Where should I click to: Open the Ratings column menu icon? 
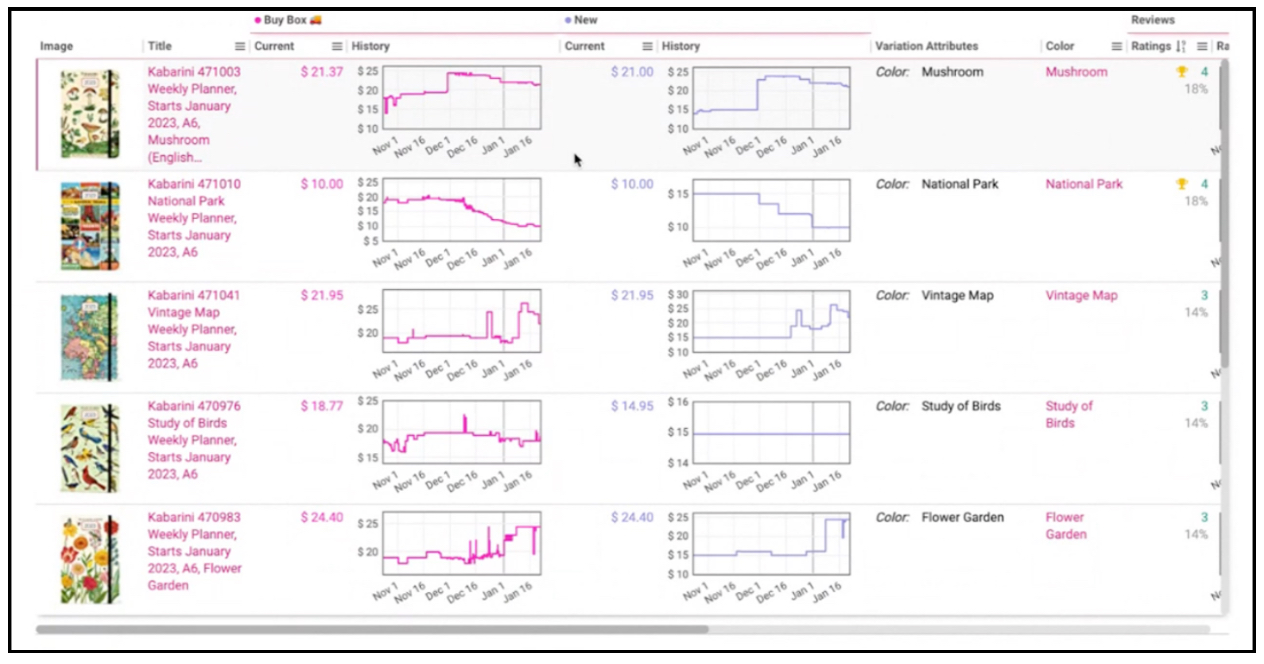tap(1202, 46)
